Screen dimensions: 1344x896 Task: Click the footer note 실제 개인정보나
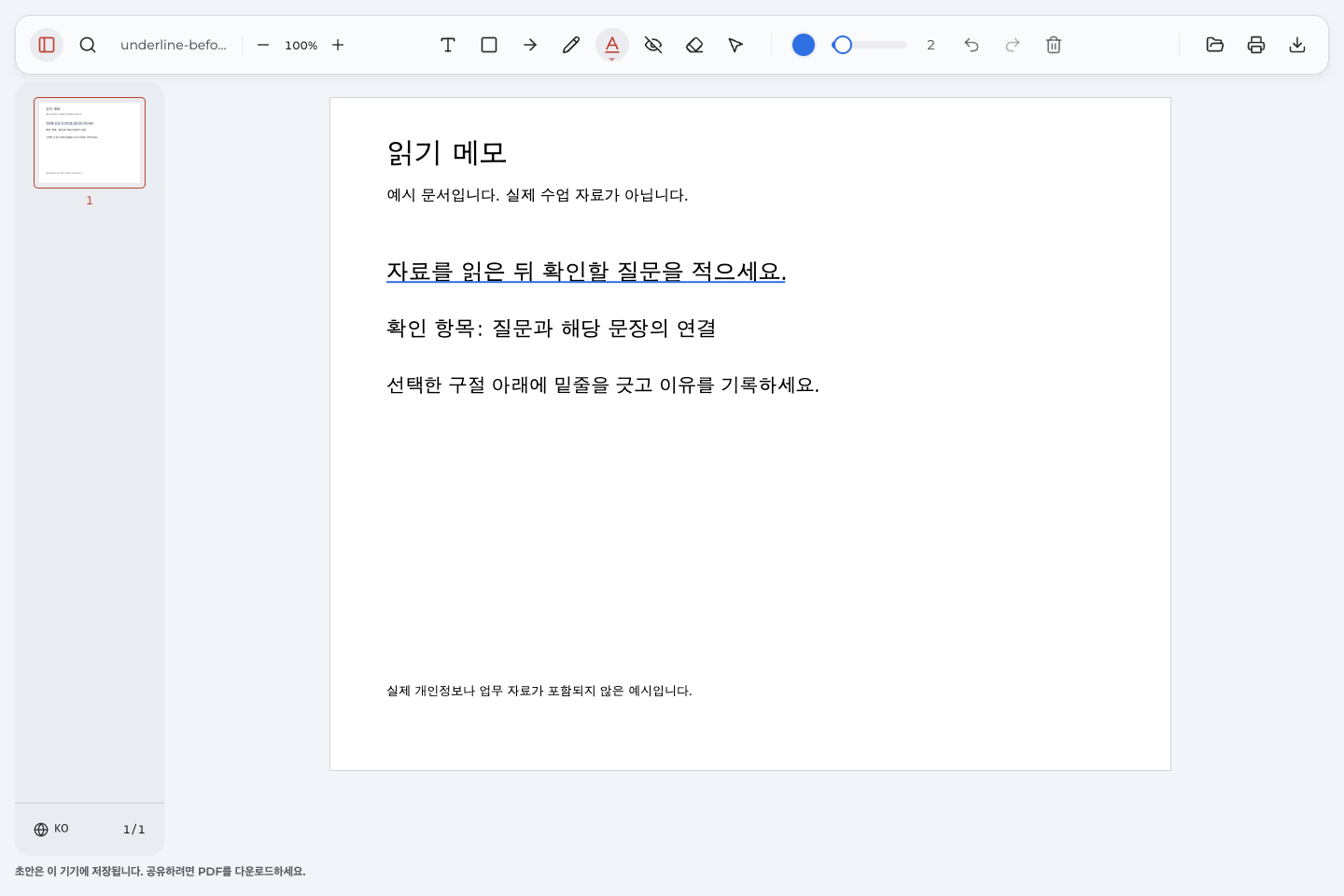[539, 691]
